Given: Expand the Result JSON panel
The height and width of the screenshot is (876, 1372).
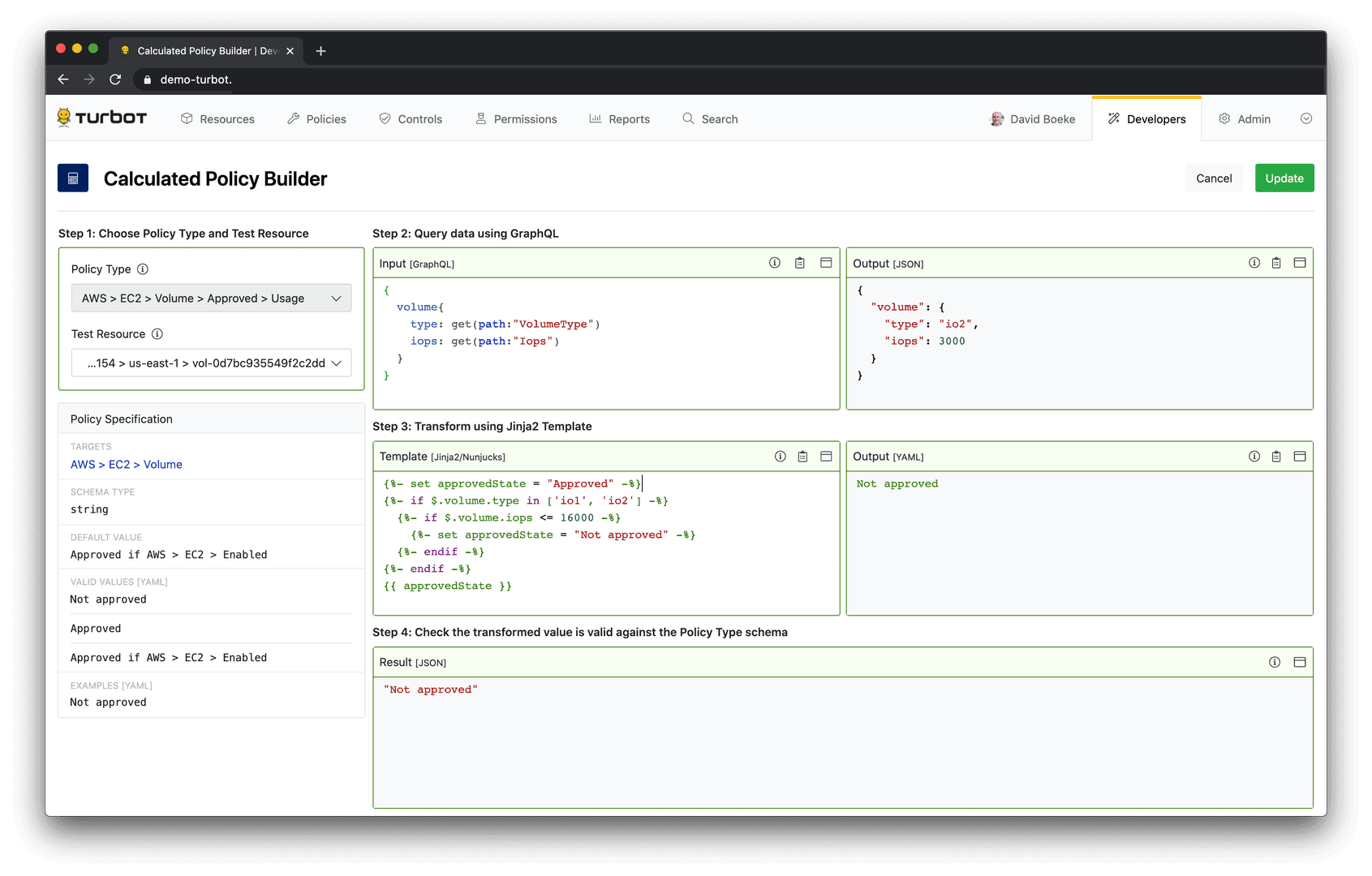Looking at the screenshot, I should coord(1300,663).
